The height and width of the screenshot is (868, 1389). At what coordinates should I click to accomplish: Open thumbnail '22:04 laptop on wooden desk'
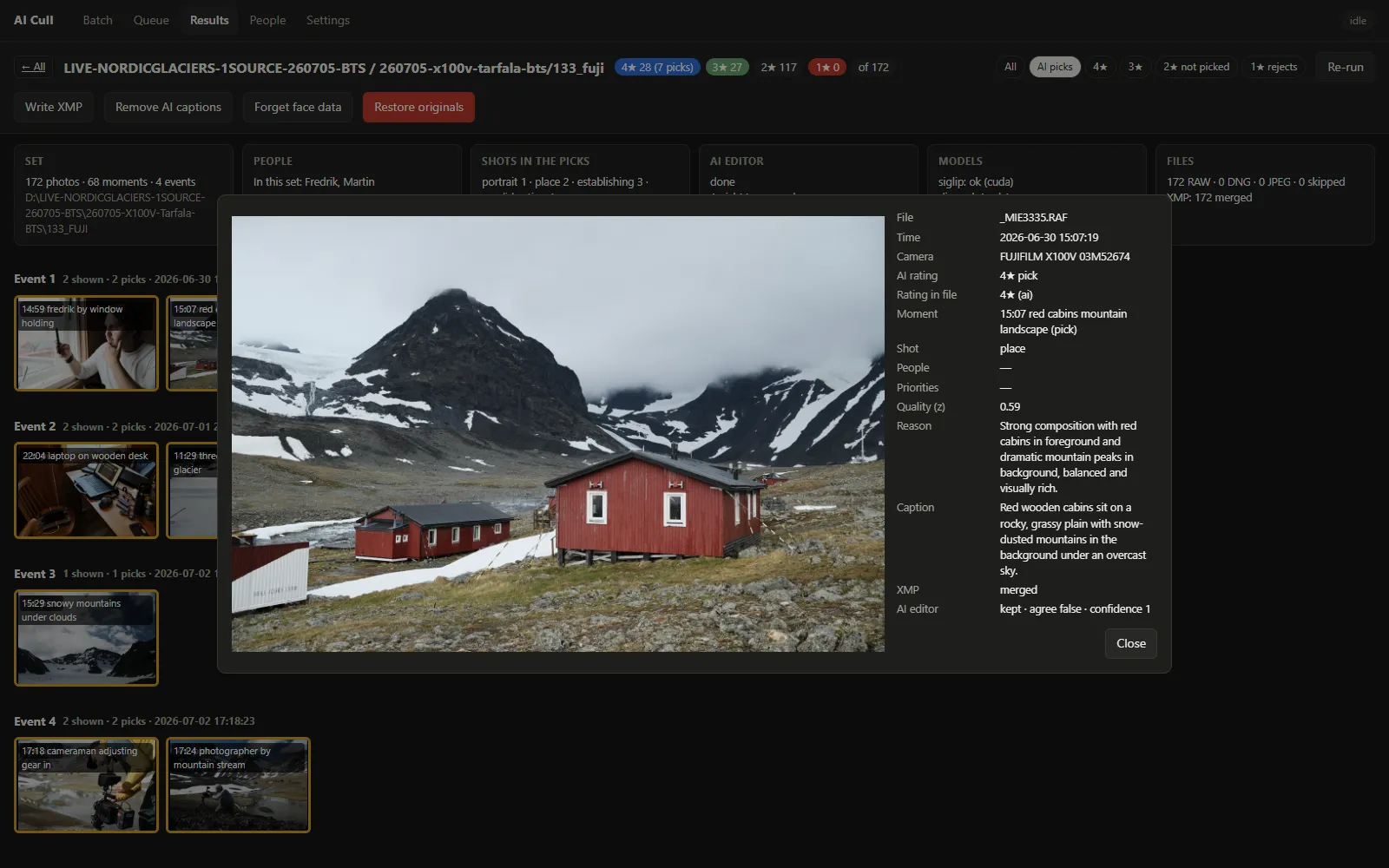[86, 490]
